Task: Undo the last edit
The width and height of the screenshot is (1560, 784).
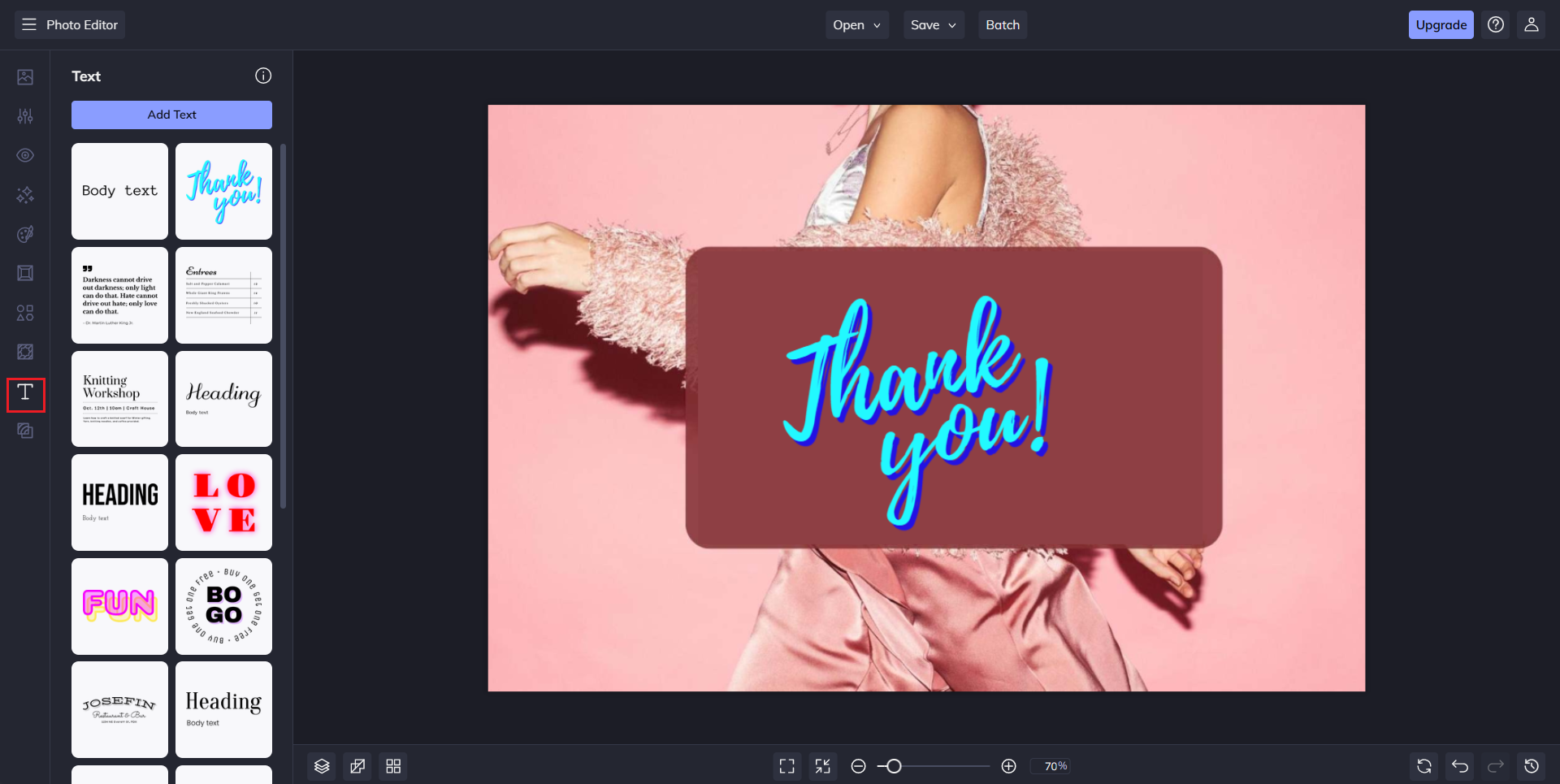Action: point(1460,765)
